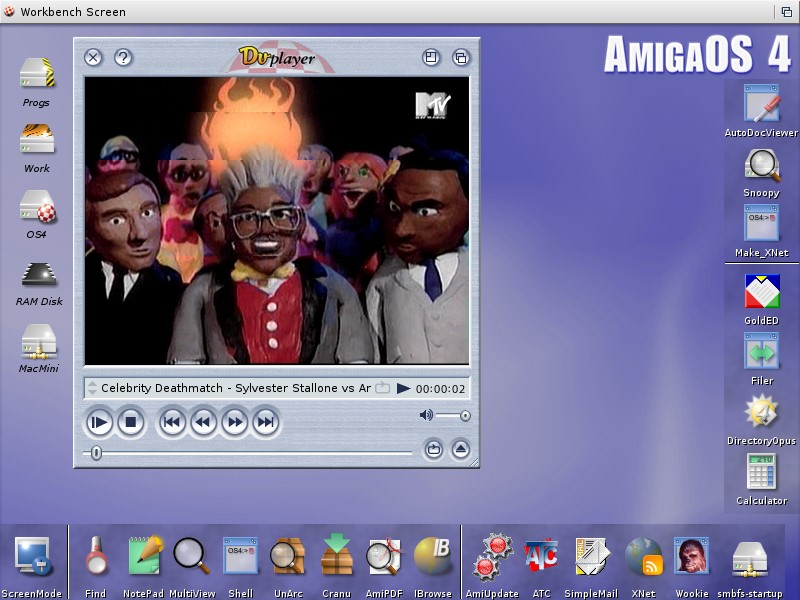Toggle the loop/repeat button near the eject
This screenshot has width=800, height=600.
click(x=434, y=449)
